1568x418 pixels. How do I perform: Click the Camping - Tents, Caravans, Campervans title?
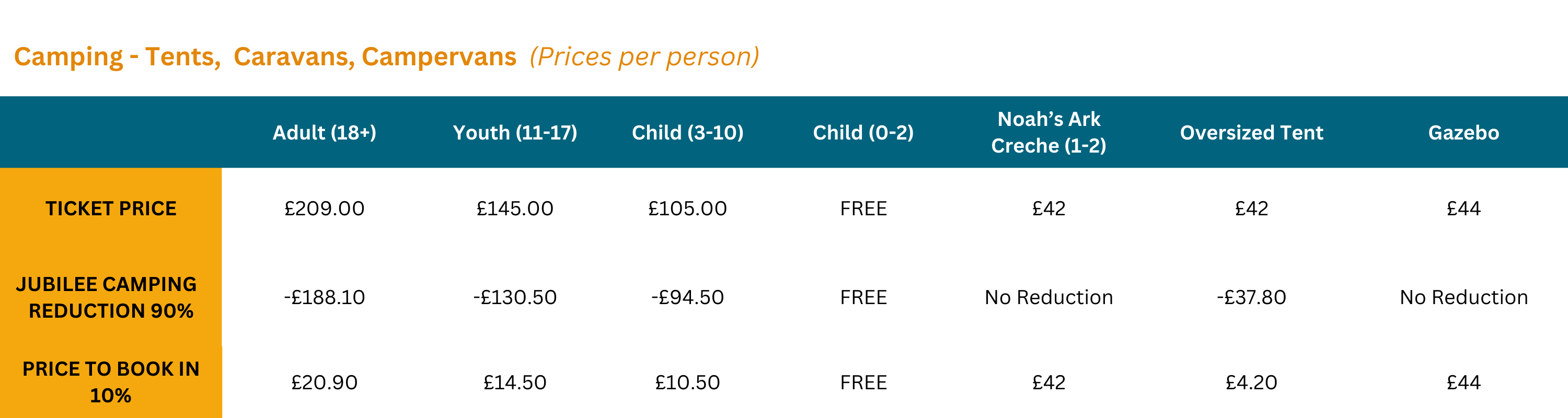pos(265,57)
